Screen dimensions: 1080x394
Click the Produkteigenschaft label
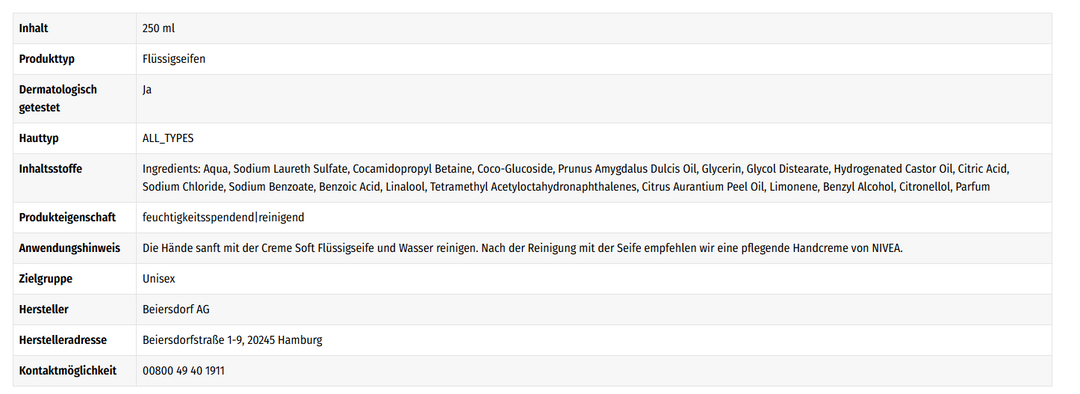[x=68, y=218]
